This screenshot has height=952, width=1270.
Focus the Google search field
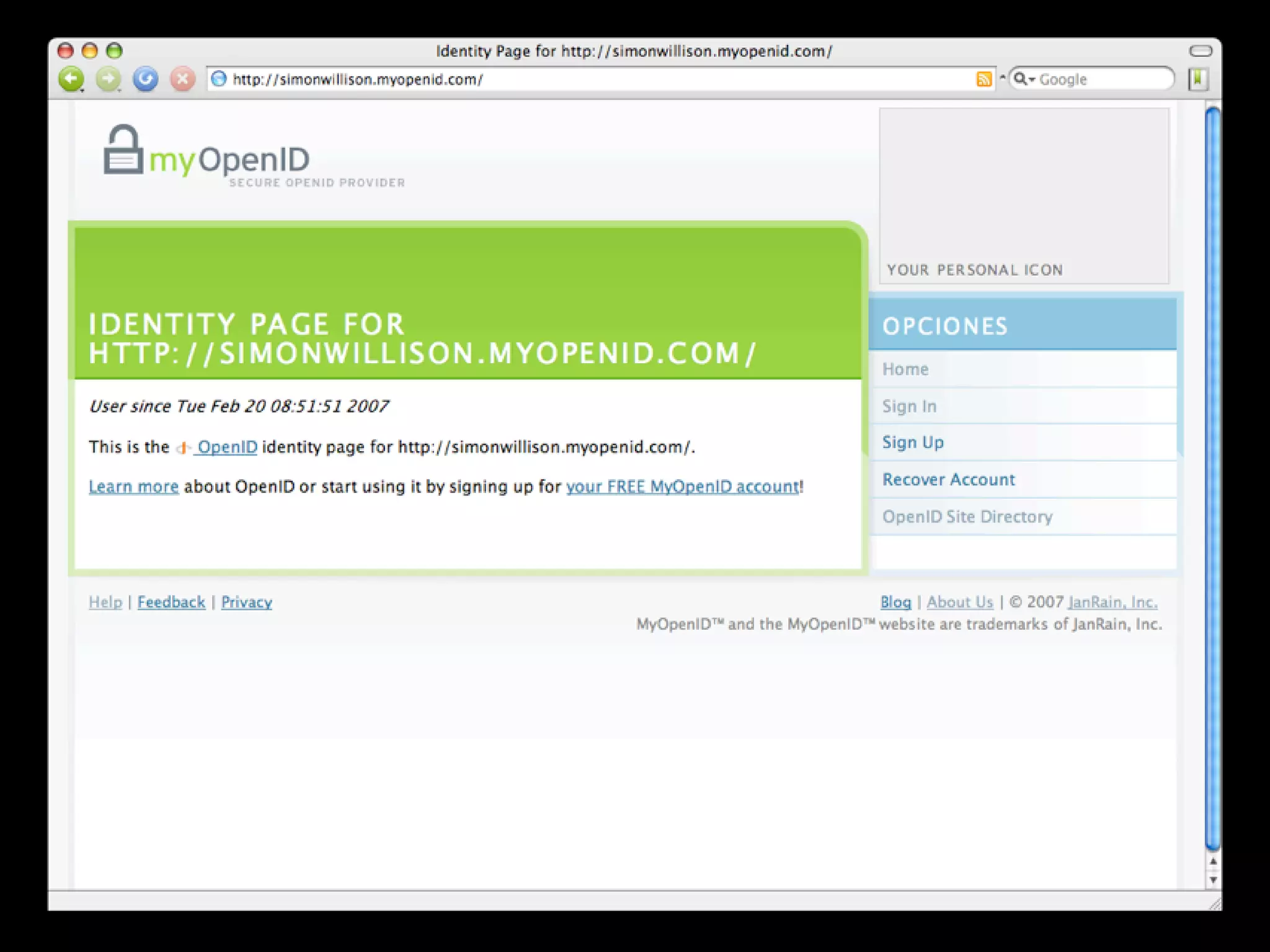point(1091,79)
